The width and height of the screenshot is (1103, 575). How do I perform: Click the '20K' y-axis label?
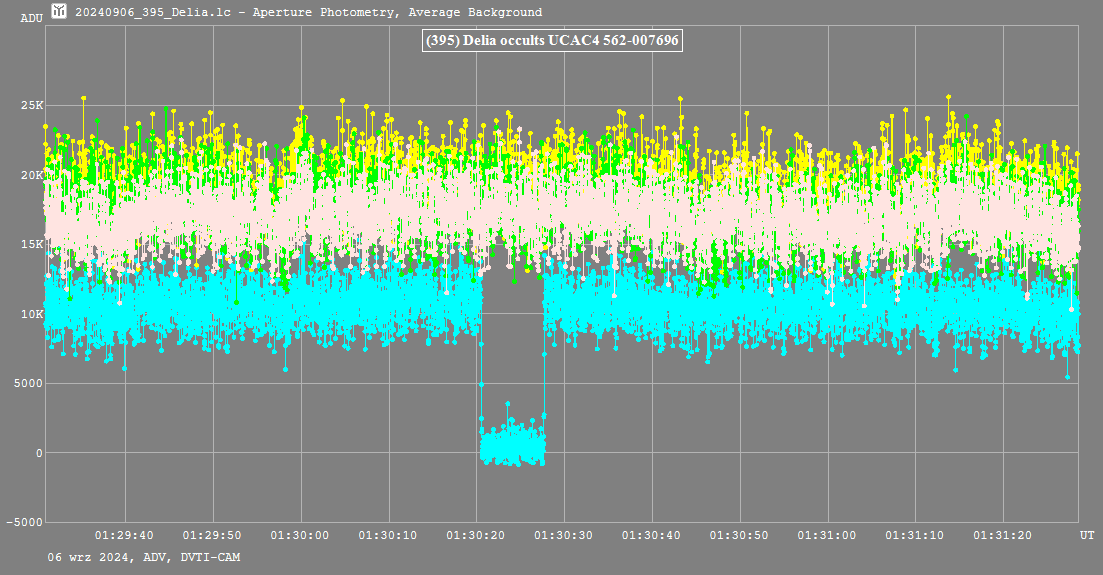(x=32, y=175)
